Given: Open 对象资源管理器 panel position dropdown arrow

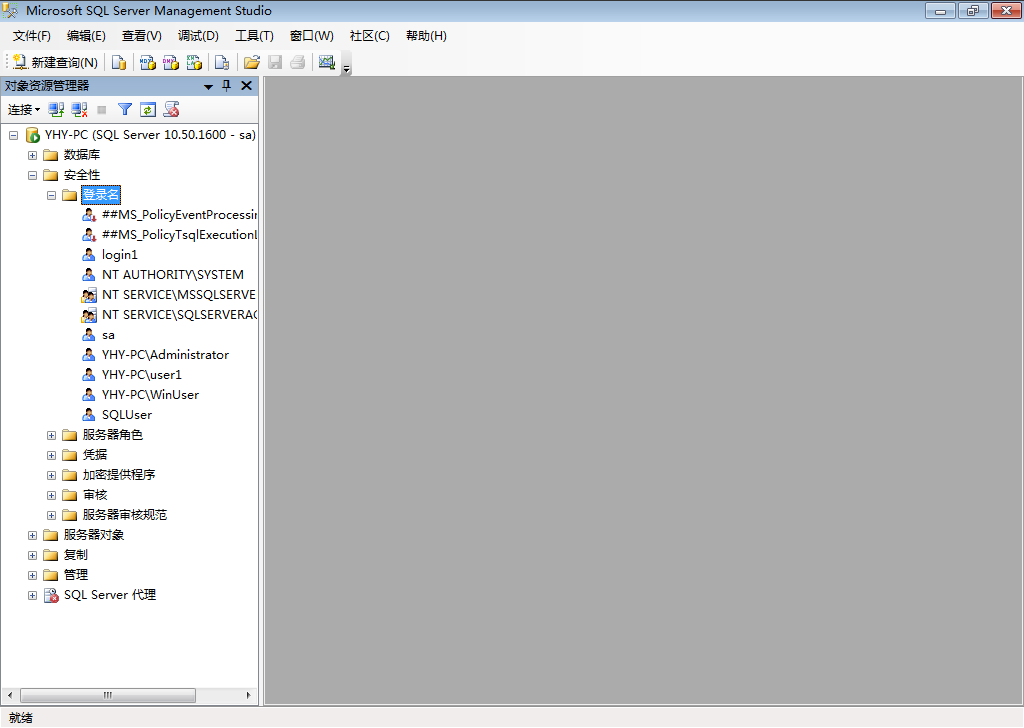Looking at the screenshot, I should pos(208,86).
